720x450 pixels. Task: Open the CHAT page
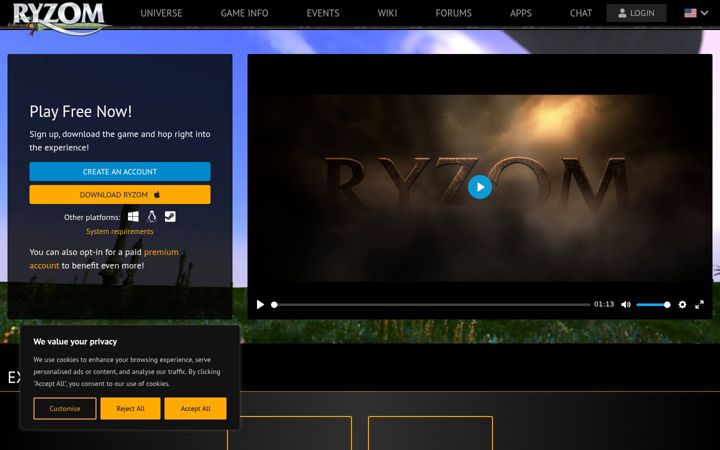[x=581, y=13]
